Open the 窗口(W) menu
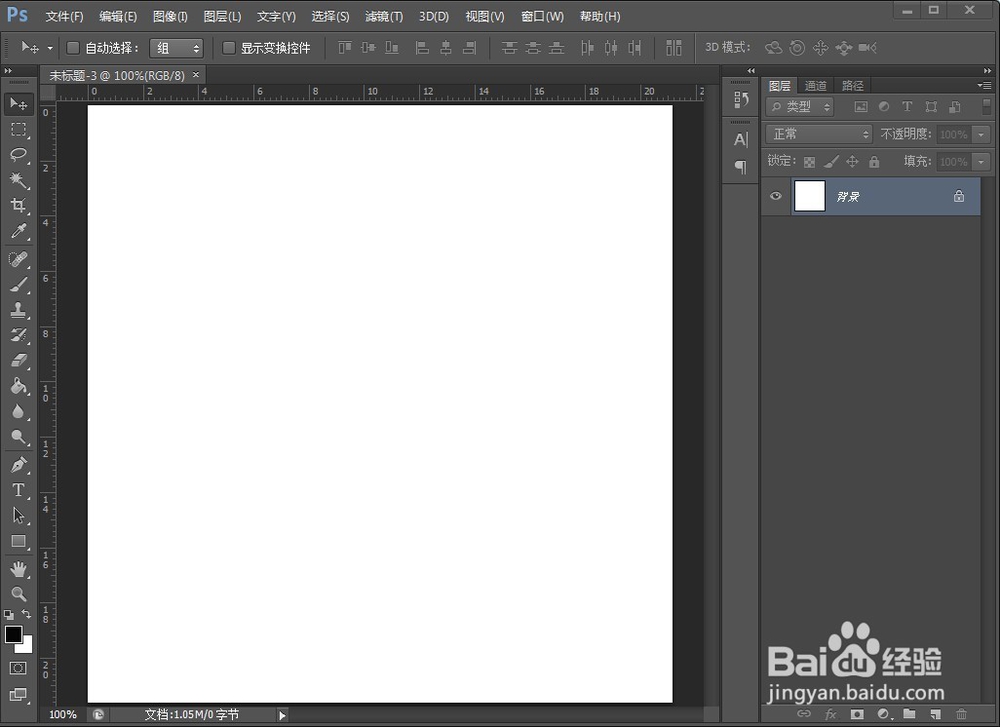Screen dimensions: 1000x727 tap(542, 17)
